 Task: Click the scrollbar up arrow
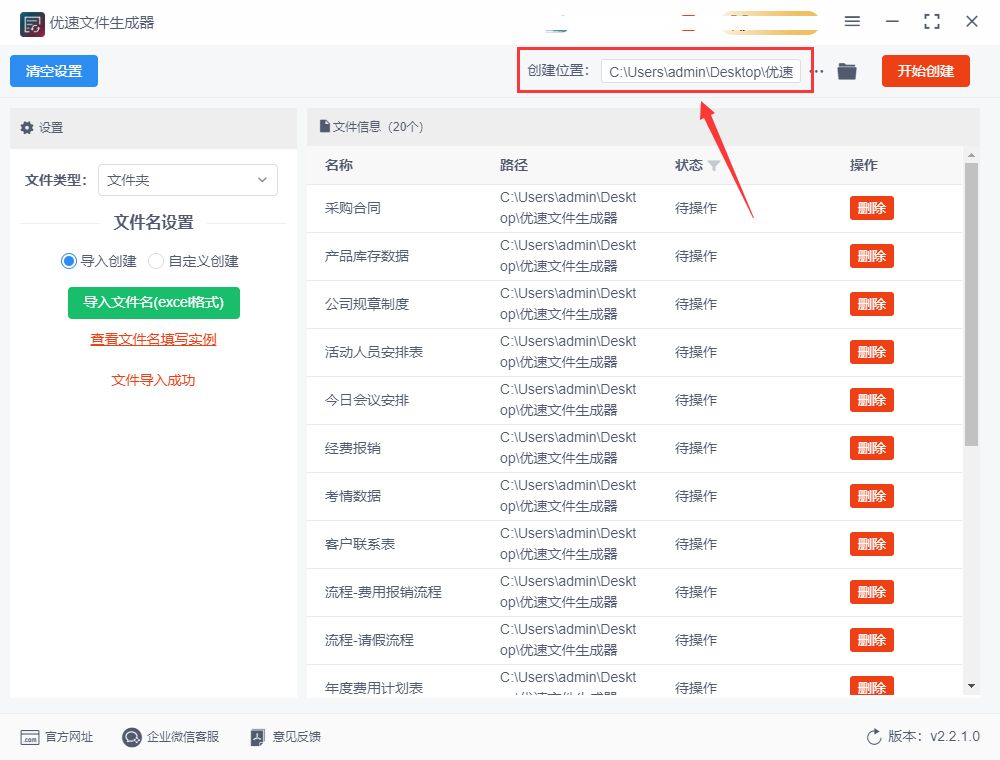tap(971, 156)
